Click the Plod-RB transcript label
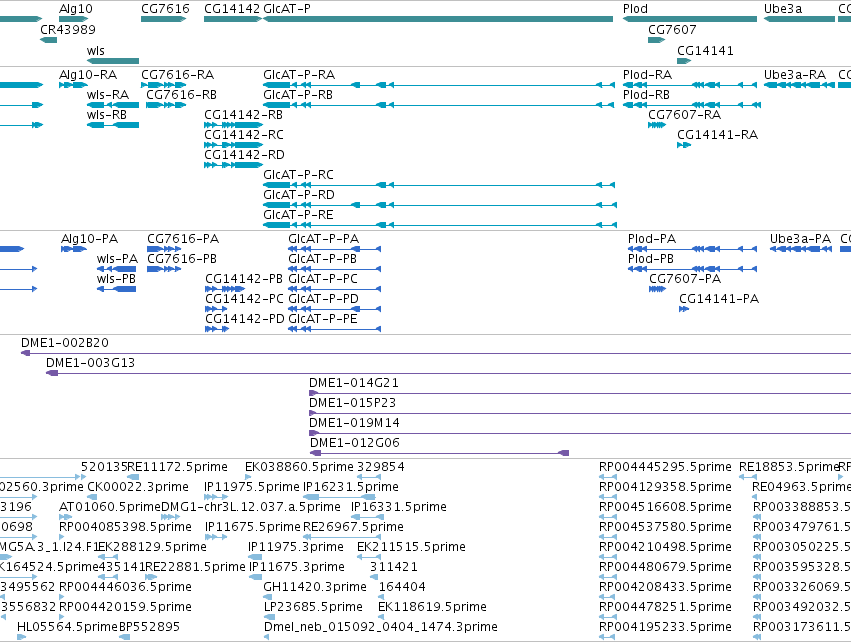Viewport: 851px width, 642px height. point(646,94)
